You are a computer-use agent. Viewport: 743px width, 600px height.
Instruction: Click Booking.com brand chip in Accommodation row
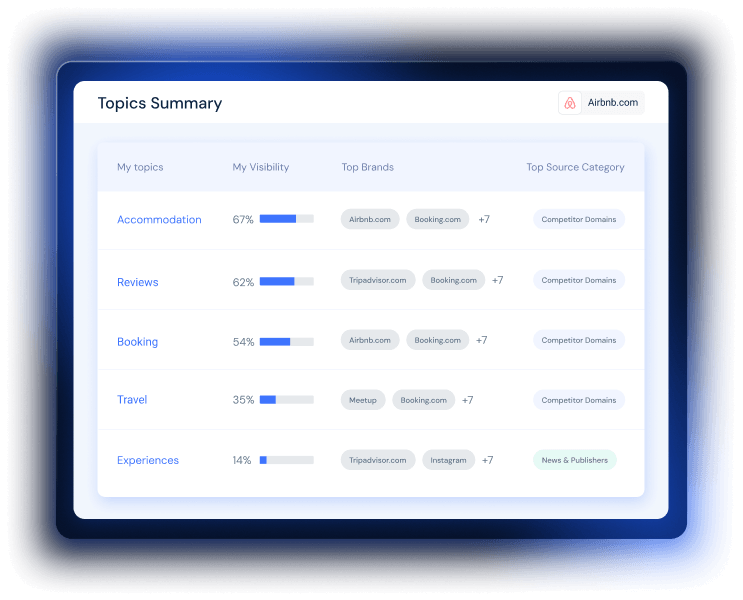(x=437, y=219)
